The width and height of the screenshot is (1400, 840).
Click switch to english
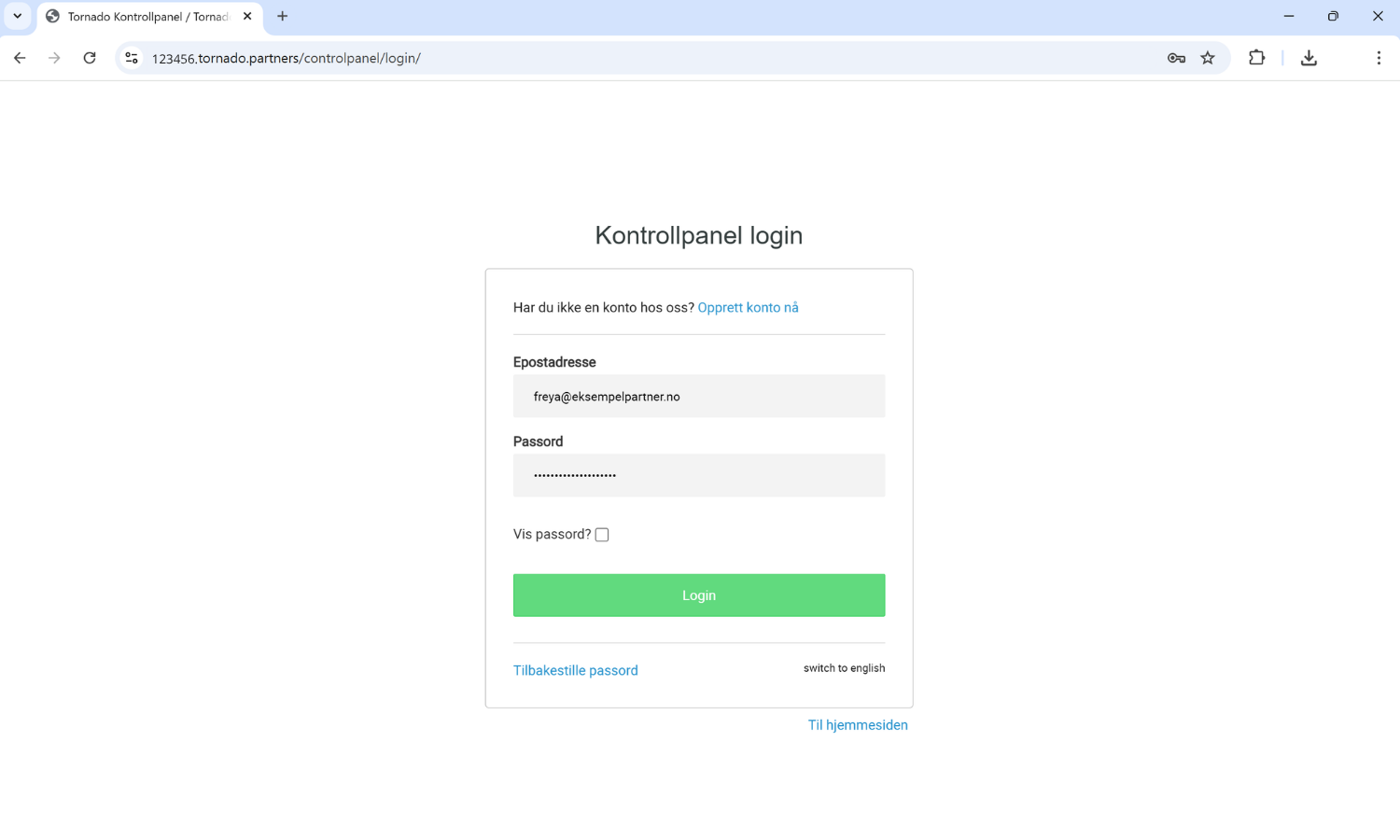click(845, 668)
